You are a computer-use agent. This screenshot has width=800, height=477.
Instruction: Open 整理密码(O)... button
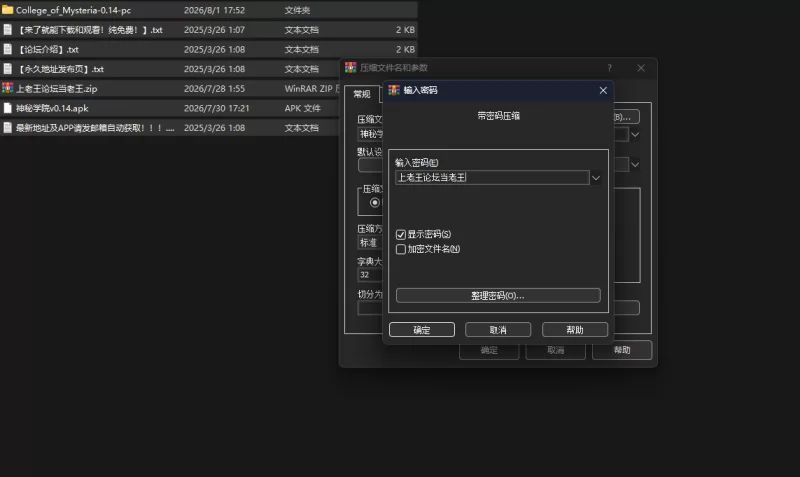[498, 295]
